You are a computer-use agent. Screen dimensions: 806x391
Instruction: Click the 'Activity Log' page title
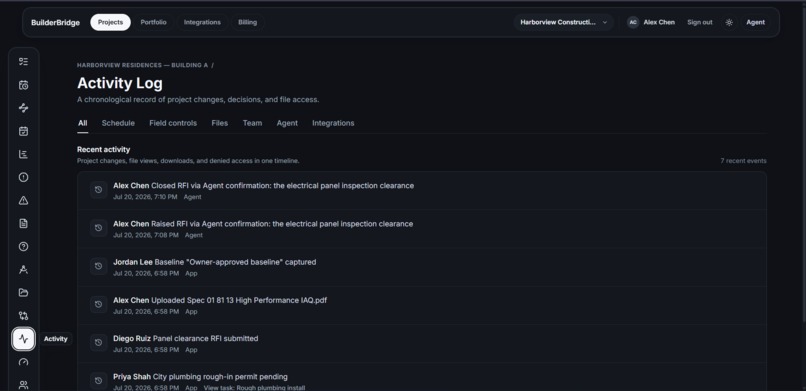(120, 83)
